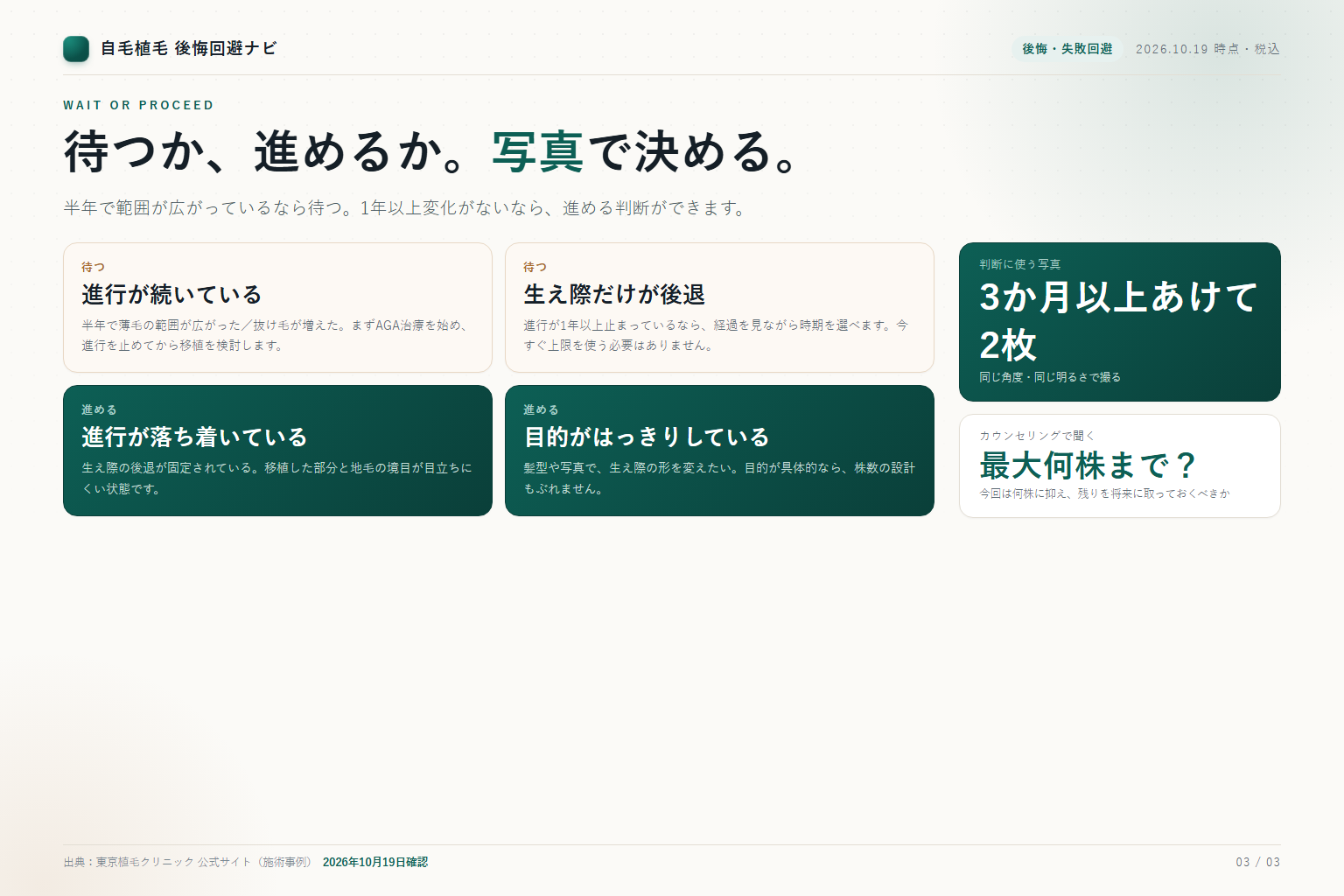This screenshot has width=1344, height=896.
Task: Click the 同じ角度・同じ明るさで撮る caption
Action: pos(1050,377)
